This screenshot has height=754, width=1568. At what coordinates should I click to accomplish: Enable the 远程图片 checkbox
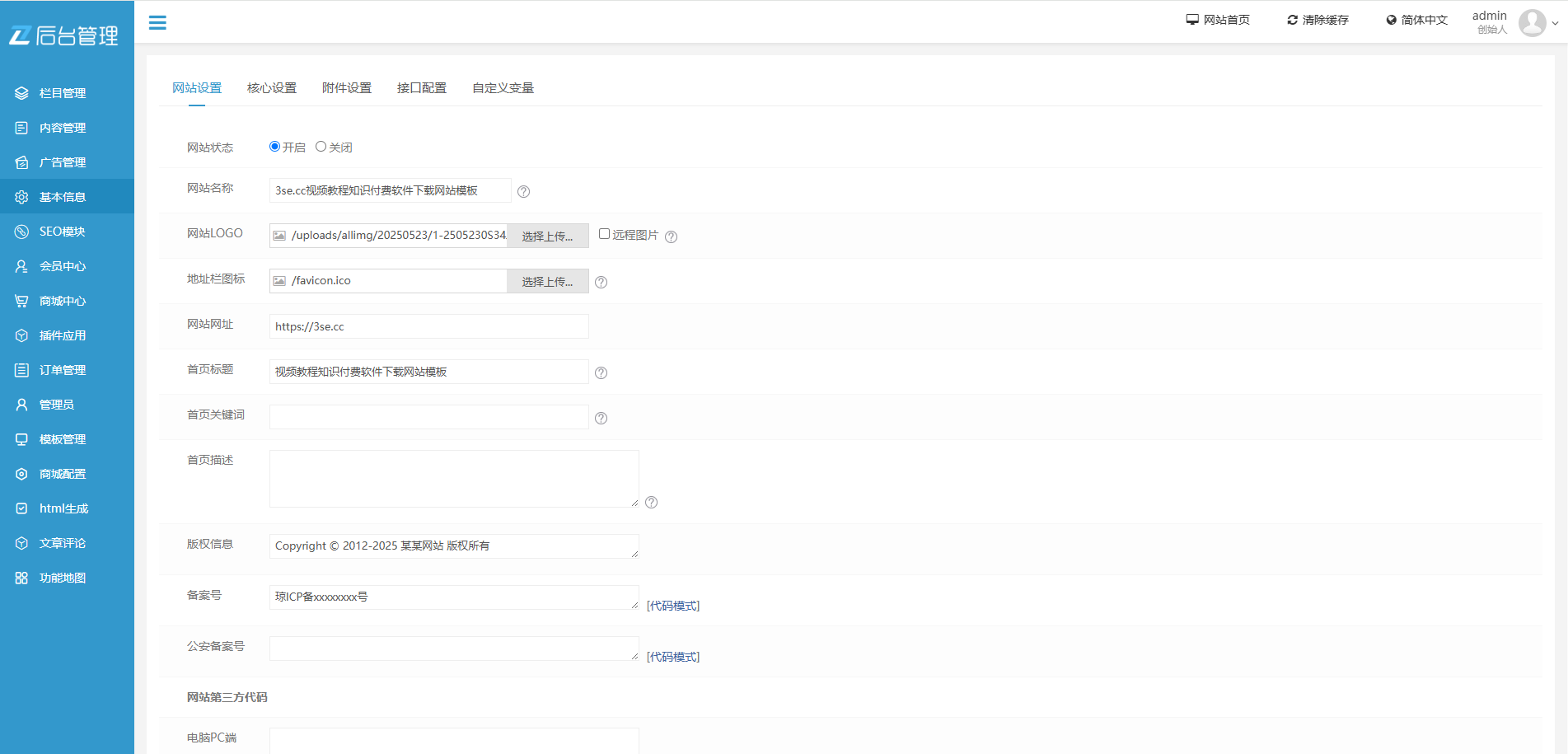click(604, 234)
